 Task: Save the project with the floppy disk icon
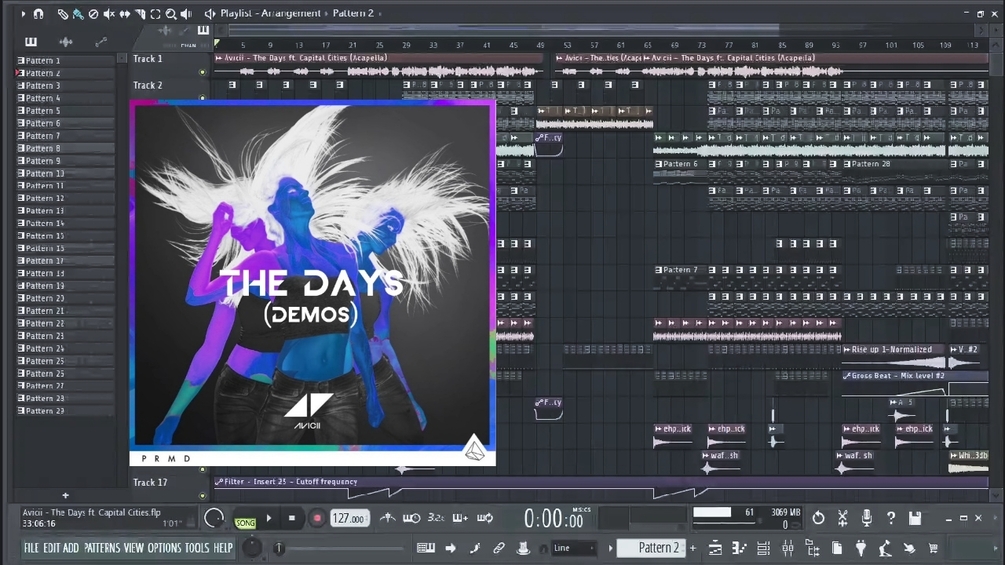915,518
